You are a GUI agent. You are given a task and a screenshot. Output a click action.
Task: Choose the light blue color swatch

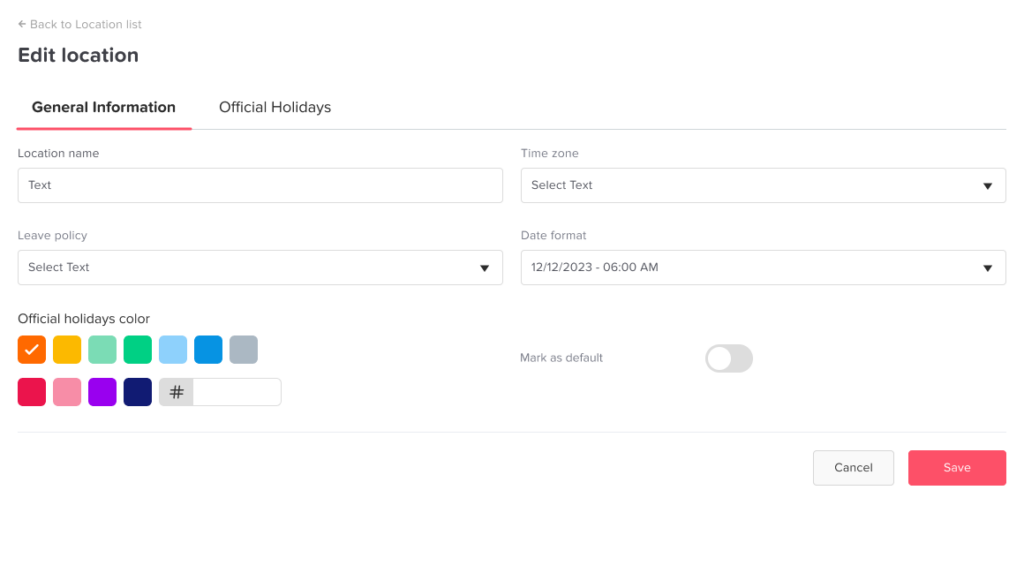tap(173, 349)
